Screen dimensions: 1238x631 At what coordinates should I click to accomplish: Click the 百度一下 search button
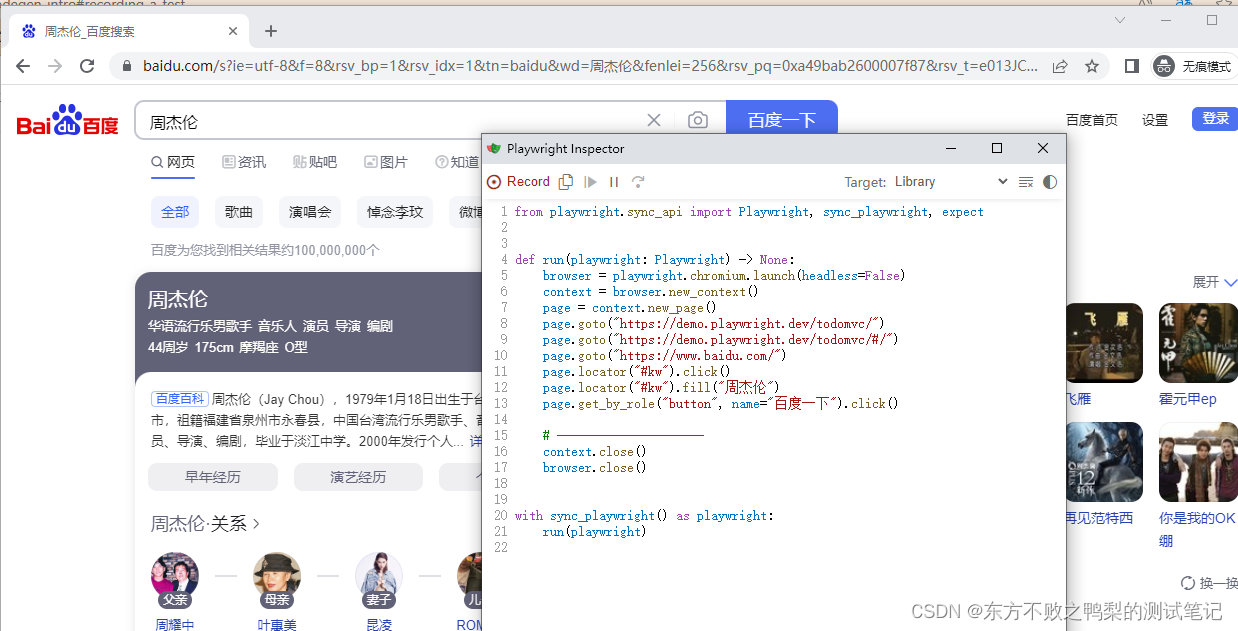point(782,120)
